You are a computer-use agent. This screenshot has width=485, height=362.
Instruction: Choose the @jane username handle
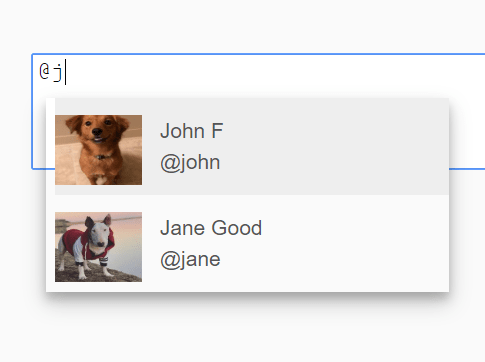[x=190, y=259]
